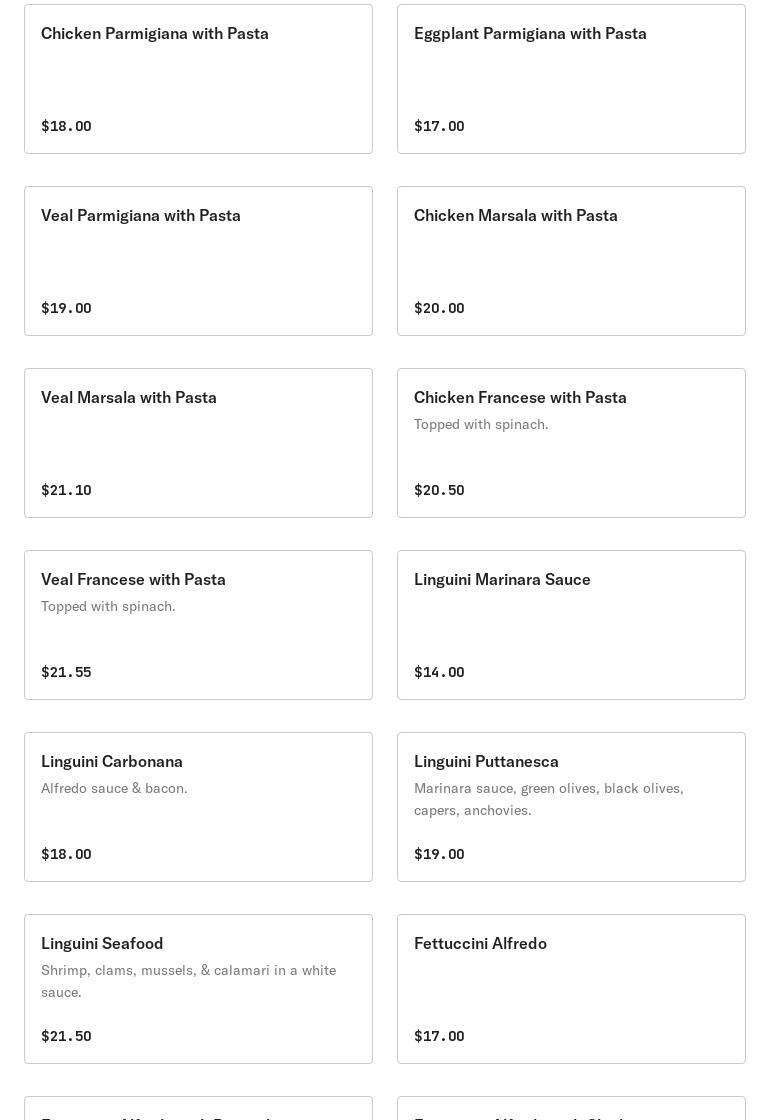
Task: Click the $21.10 Veal Marsala price
Action: click(x=66, y=490)
